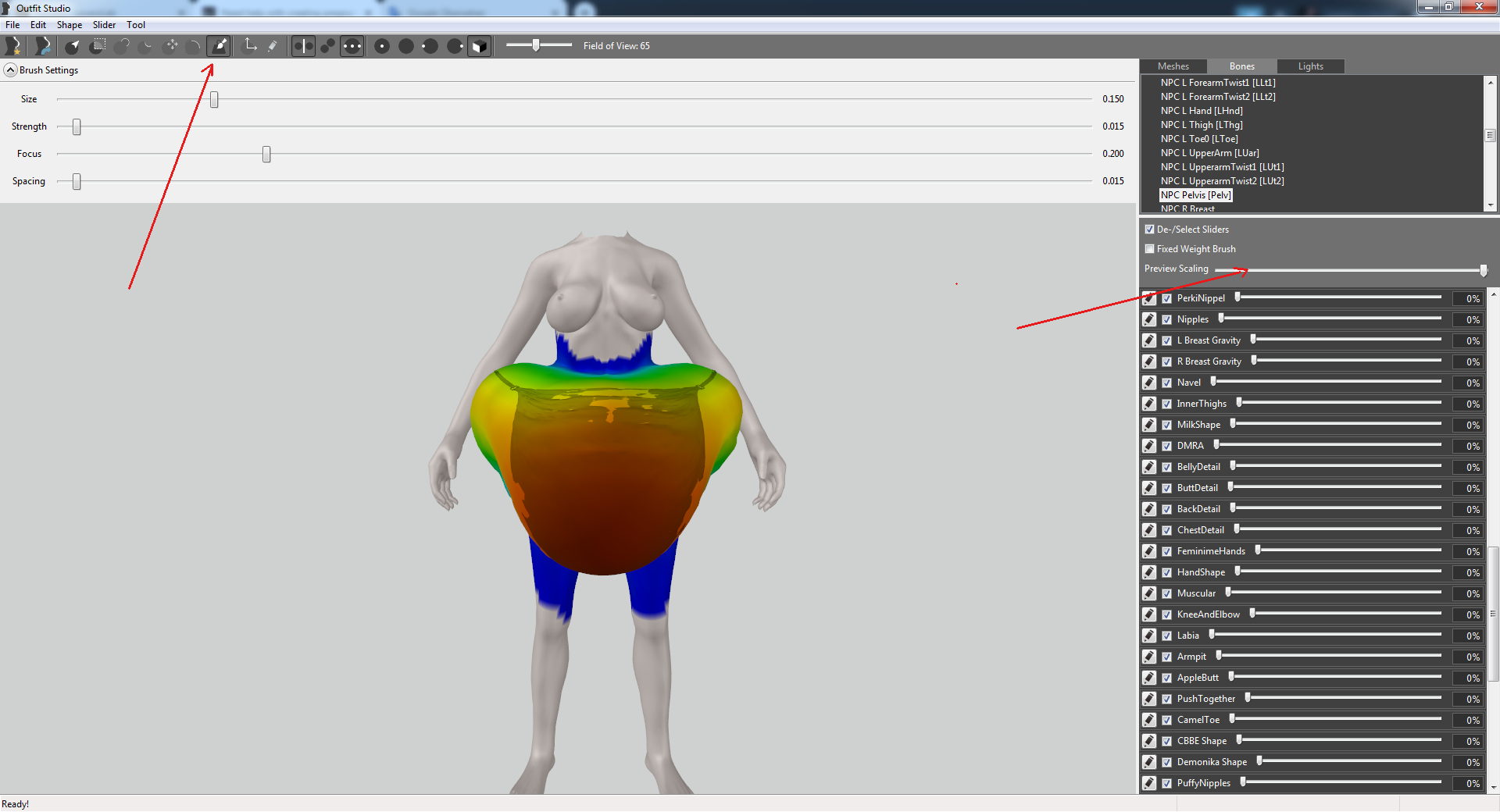Uncheck the Labia slider checkbox

(1166, 636)
